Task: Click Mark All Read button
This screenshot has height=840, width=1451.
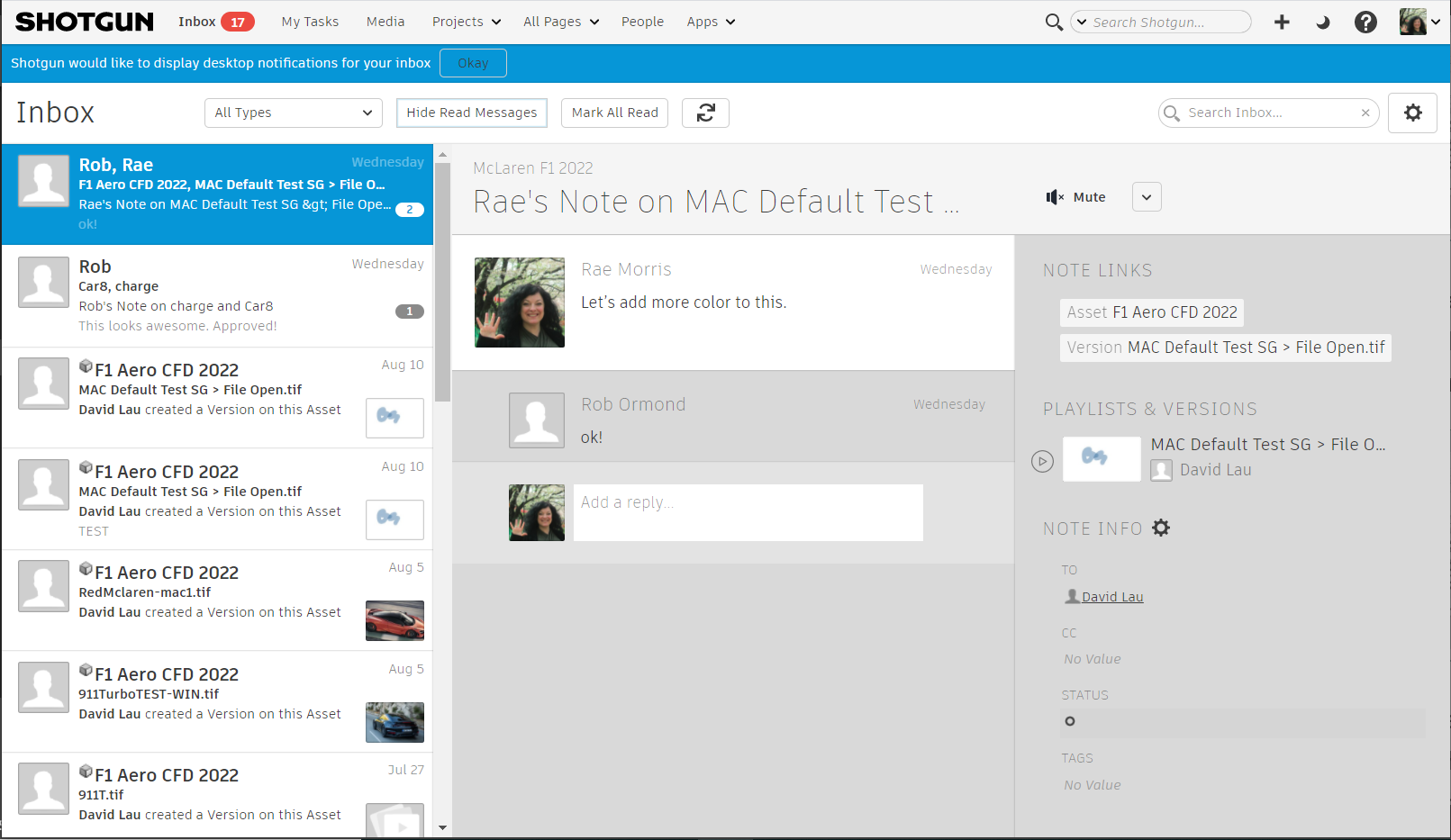Action: pos(615,113)
